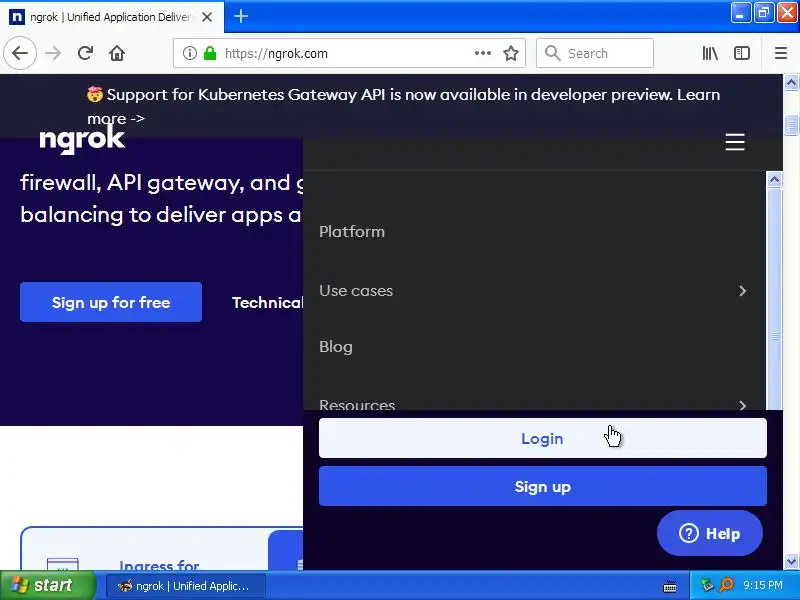Click the address bar showing ngrok.com
The width and height of the screenshot is (800, 600).
coord(348,53)
